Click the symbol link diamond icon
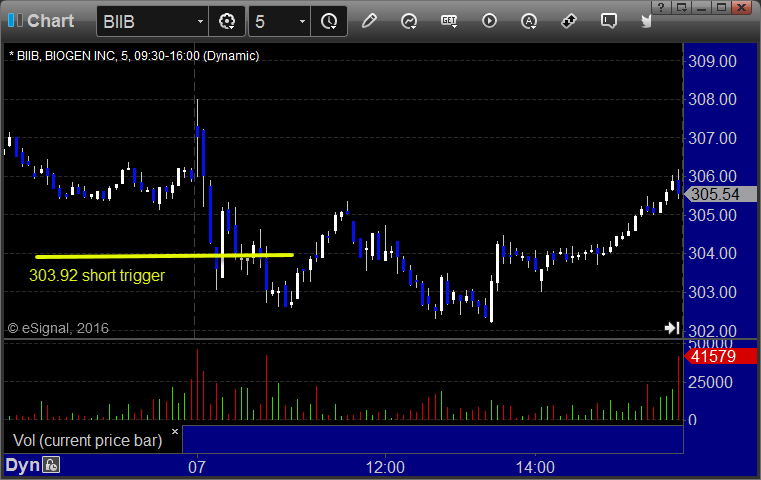Image resolution: width=761 pixels, height=480 pixels. tap(568, 21)
